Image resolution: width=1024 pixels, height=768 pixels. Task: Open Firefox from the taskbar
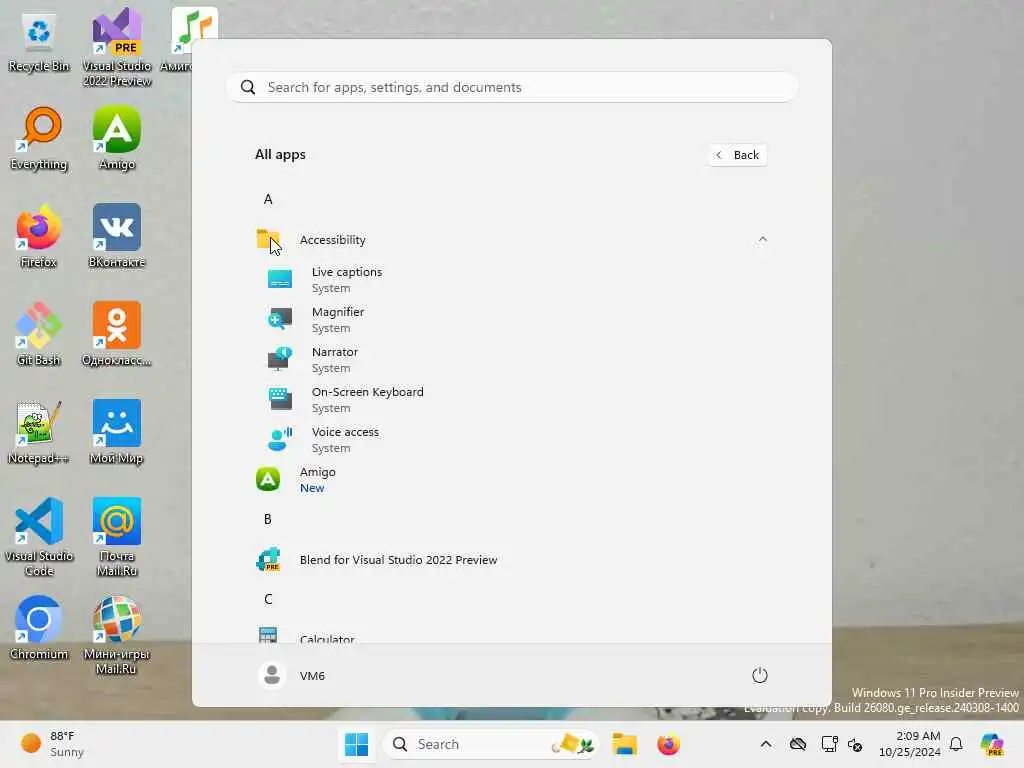668,744
